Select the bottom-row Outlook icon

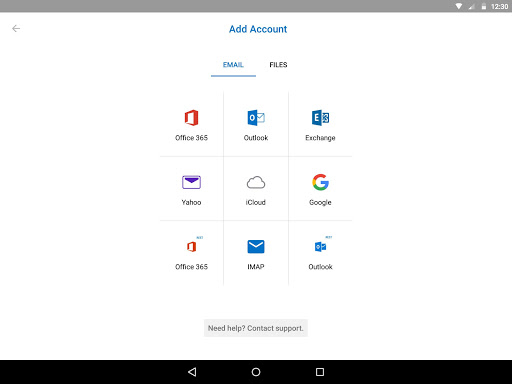click(x=320, y=247)
